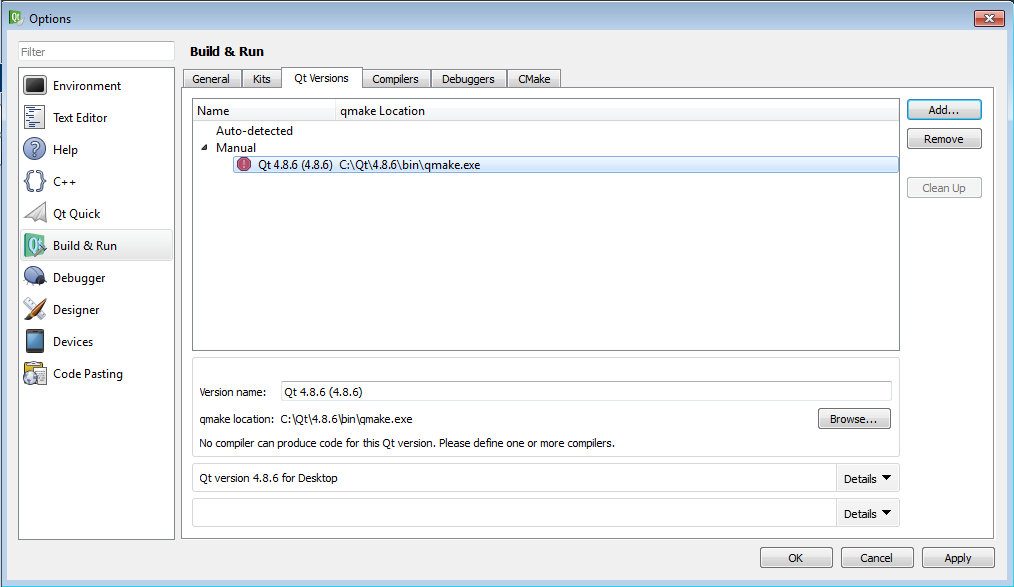The height and width of the screenshot is (587, 1014).
Task: Click the Clean Up button
Action: click(x=944, y=188)
